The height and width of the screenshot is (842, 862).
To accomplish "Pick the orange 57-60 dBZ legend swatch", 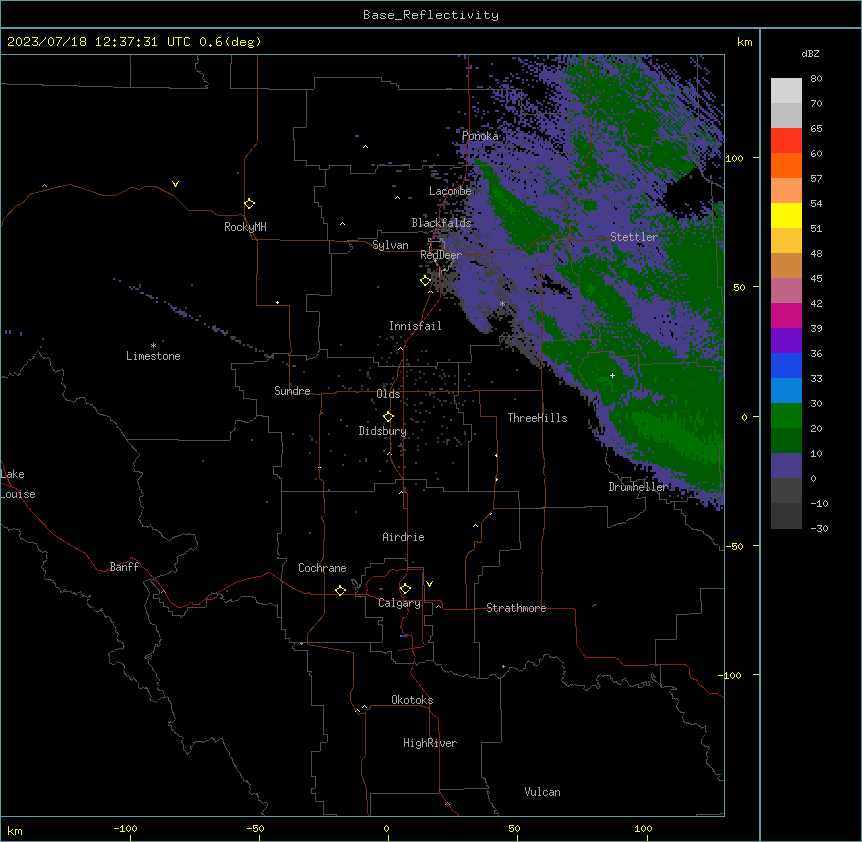I will click(x=786, y=165).
